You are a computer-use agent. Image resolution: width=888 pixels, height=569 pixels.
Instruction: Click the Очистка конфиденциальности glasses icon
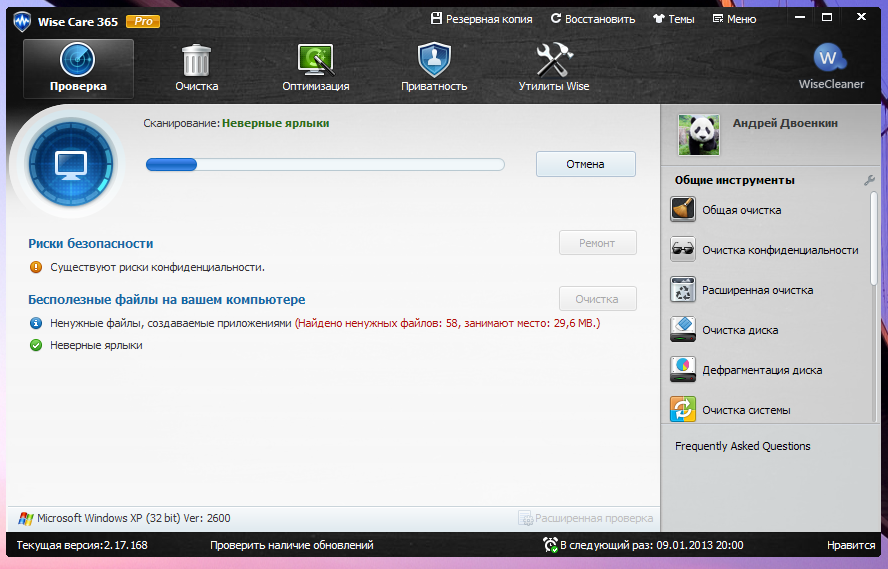pyautogui.click(x=683, y=250)
